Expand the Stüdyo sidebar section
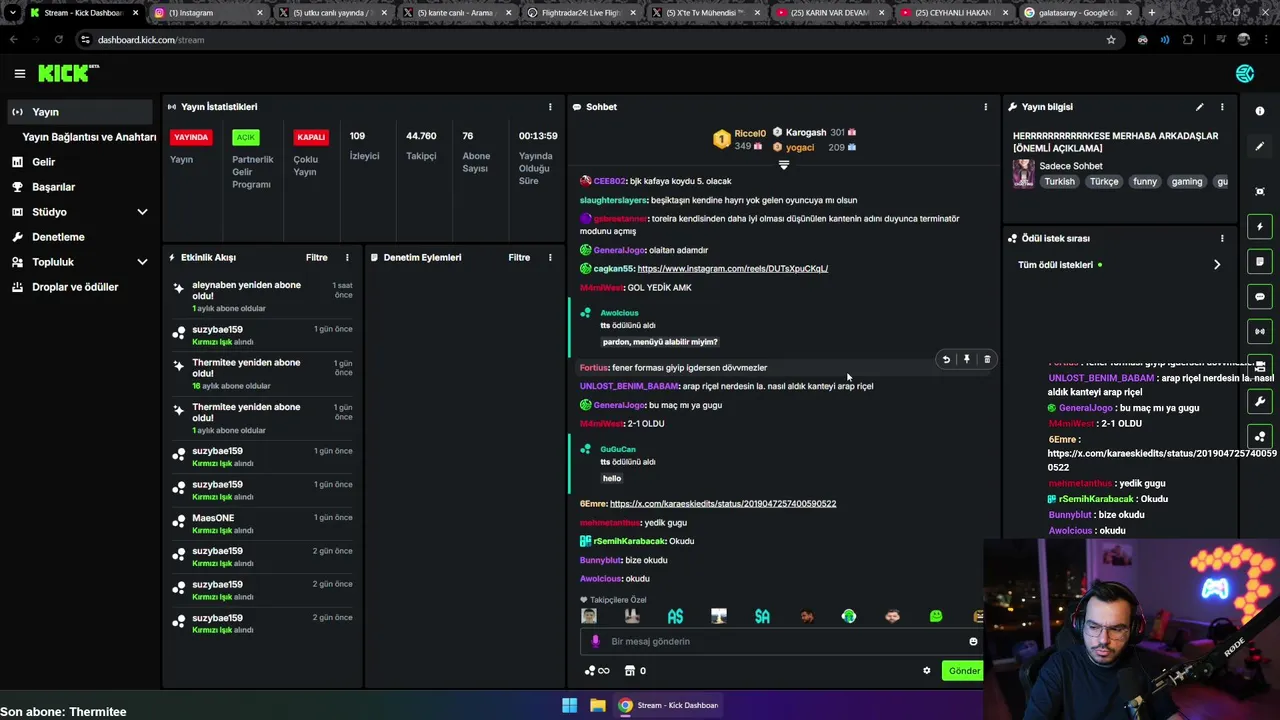This screenshot has width=1280, height=720. 142,212
